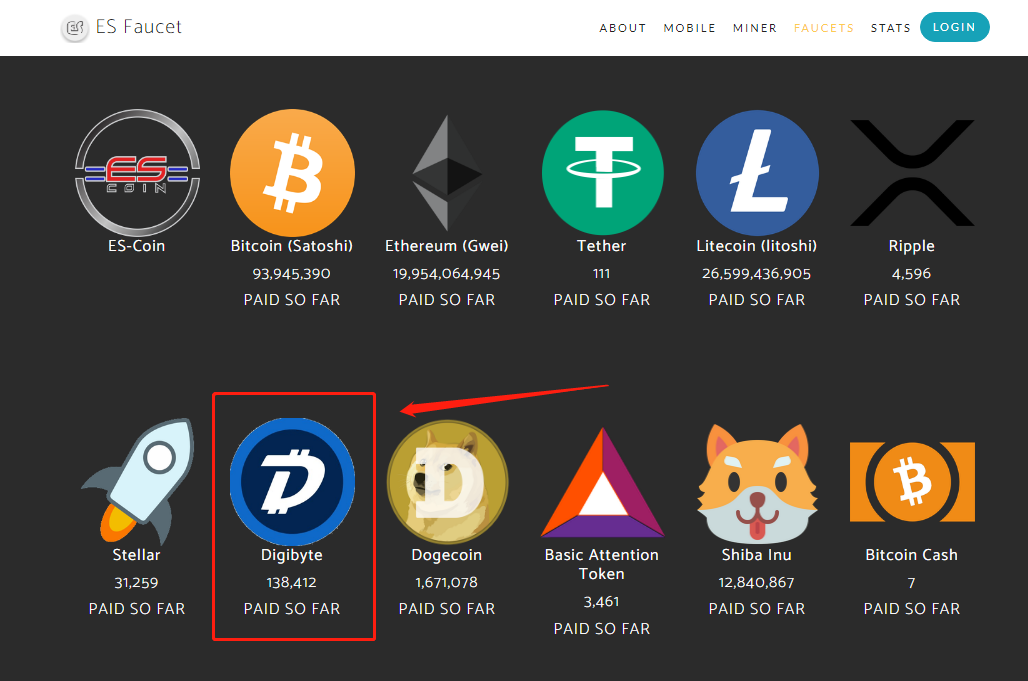The width and height of the screenshot is (1028, 681).
Task: Open the Ripple label
Action: 911,246
